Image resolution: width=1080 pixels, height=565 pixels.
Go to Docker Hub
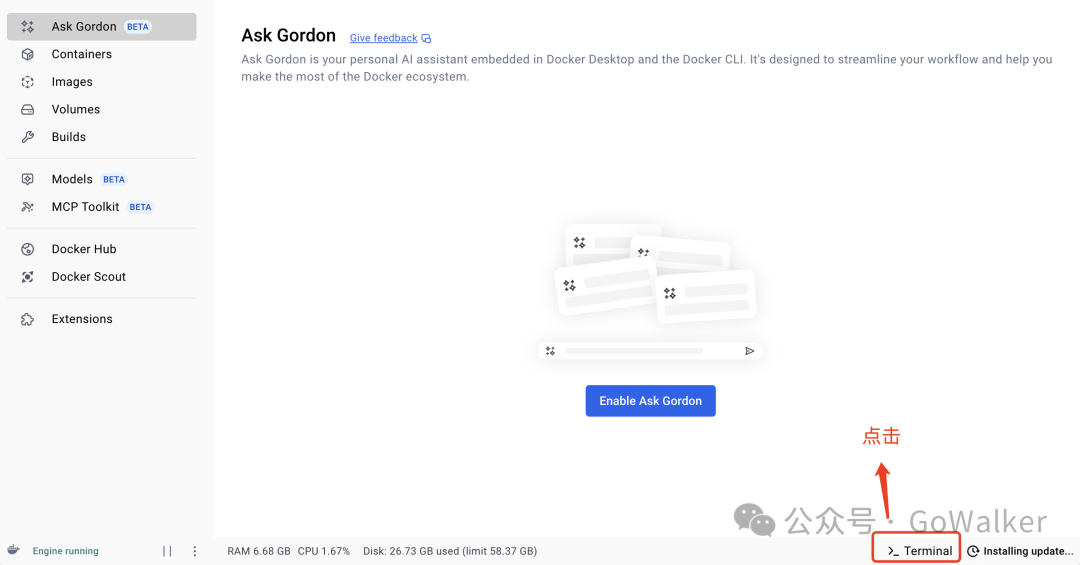102,249
